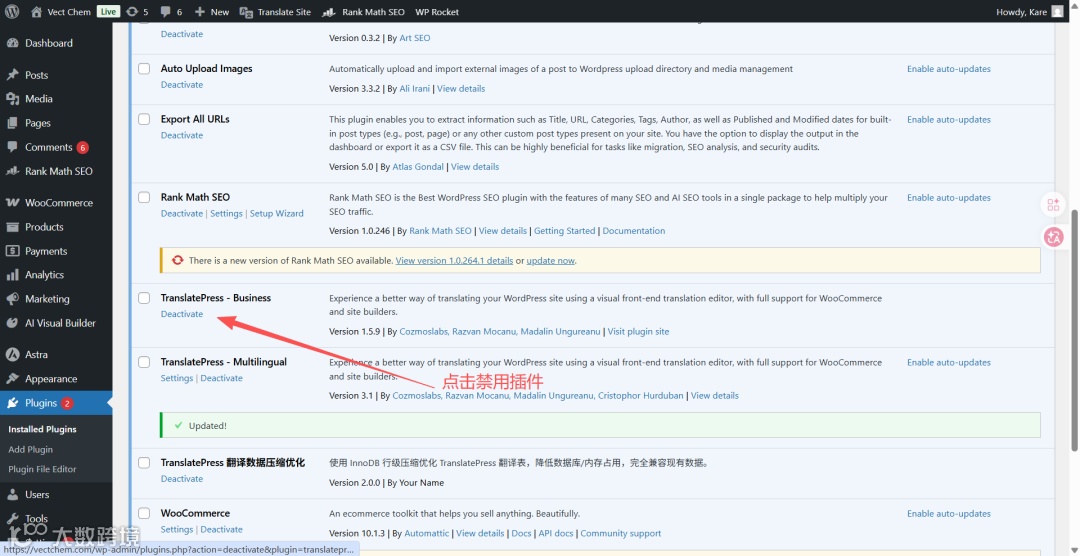
Task: Click the Pages icon in sidebar
Action: click(12, 123)
